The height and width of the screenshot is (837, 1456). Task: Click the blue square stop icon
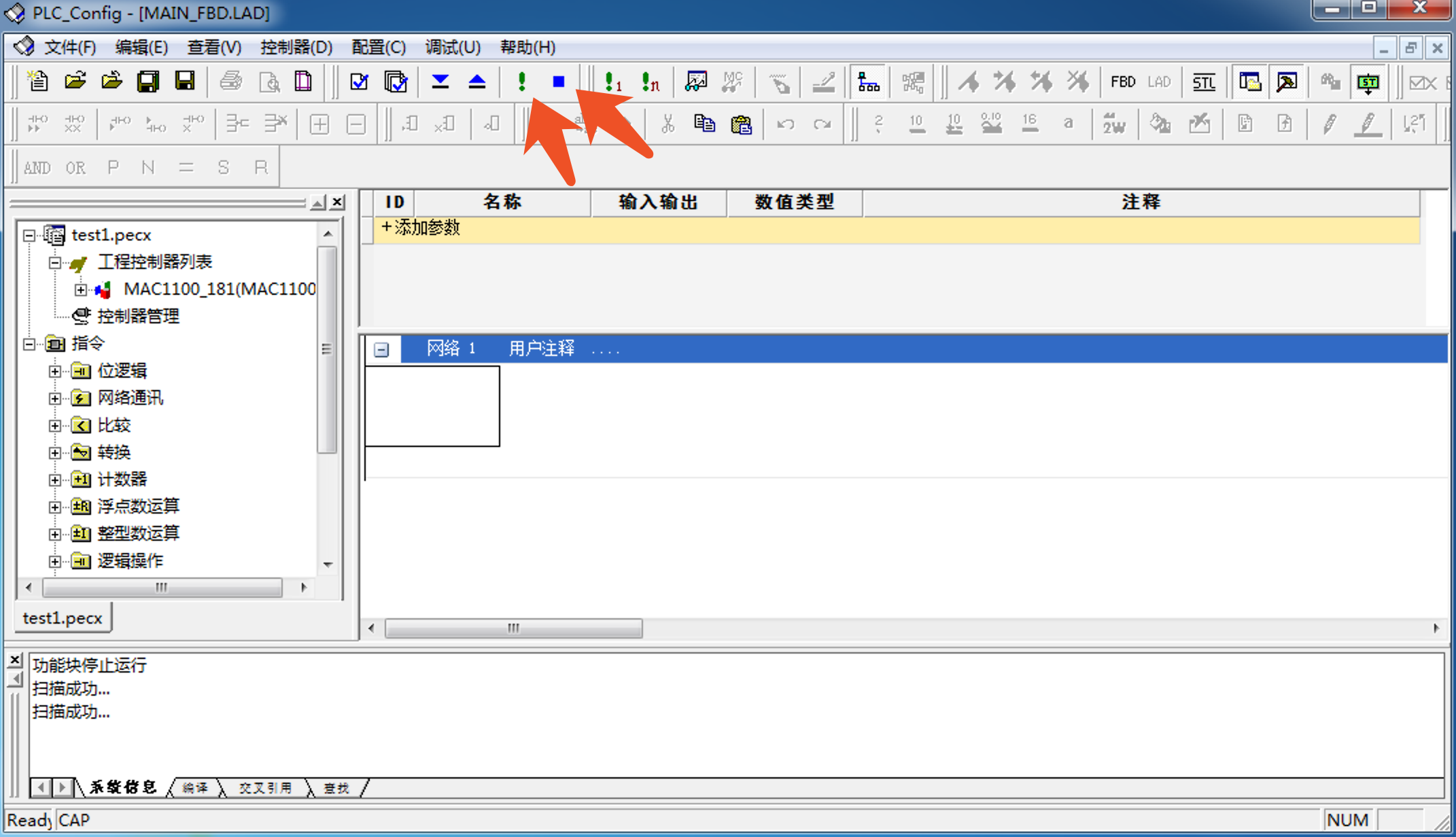pos(559,82)
